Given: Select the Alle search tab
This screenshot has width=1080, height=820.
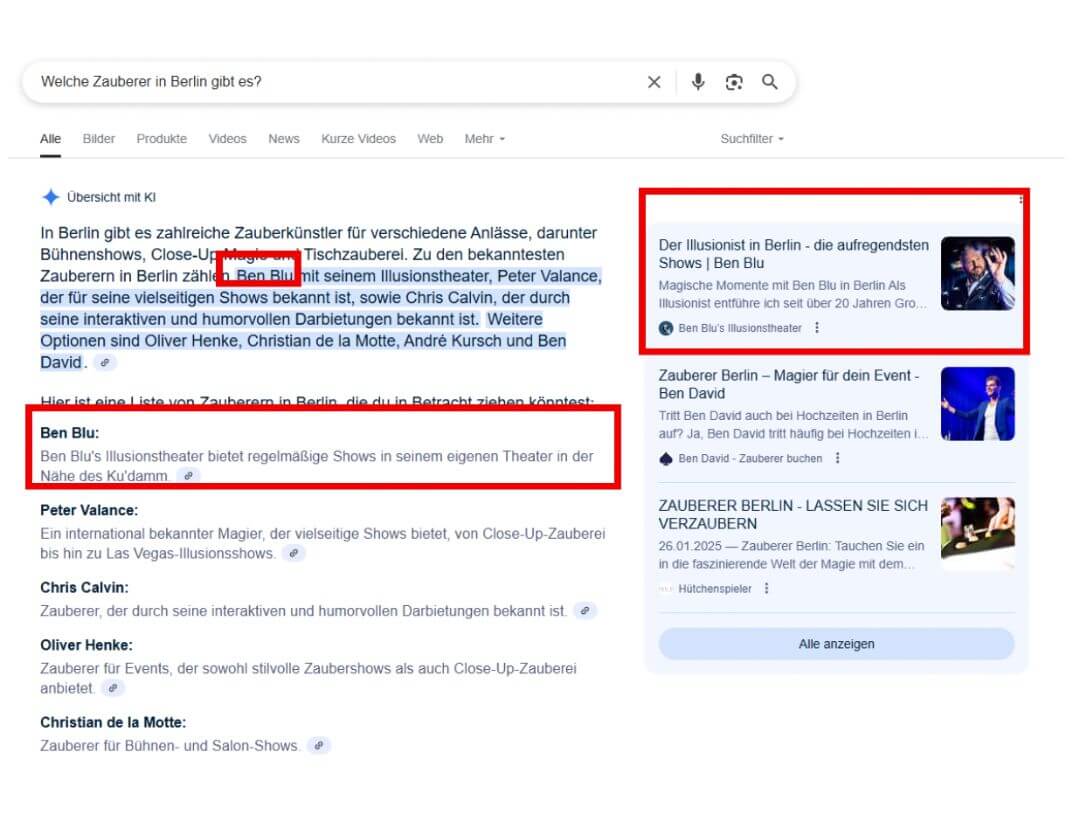Looking at the screenshot, I should click(x=50, y=139).
